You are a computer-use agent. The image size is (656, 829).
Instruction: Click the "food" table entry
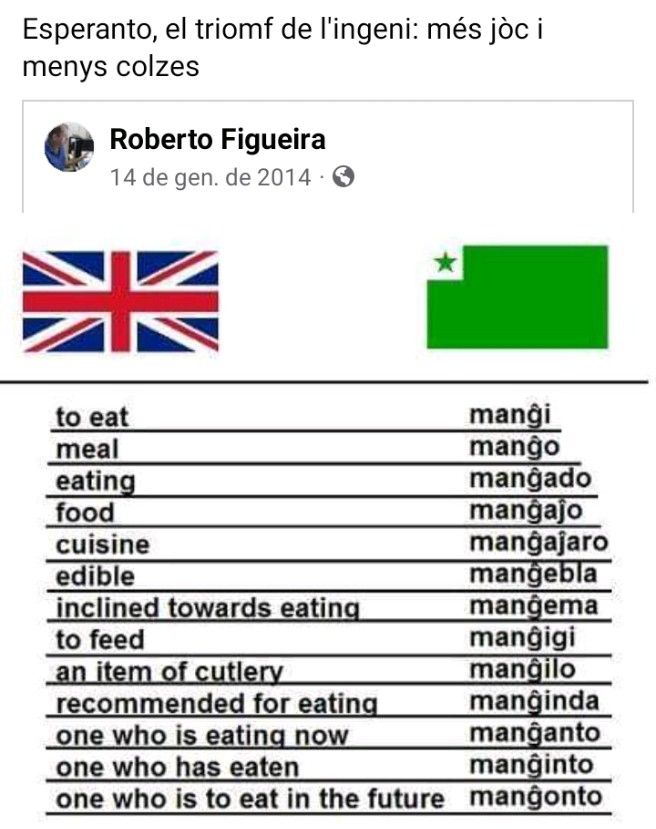[85, 513]
